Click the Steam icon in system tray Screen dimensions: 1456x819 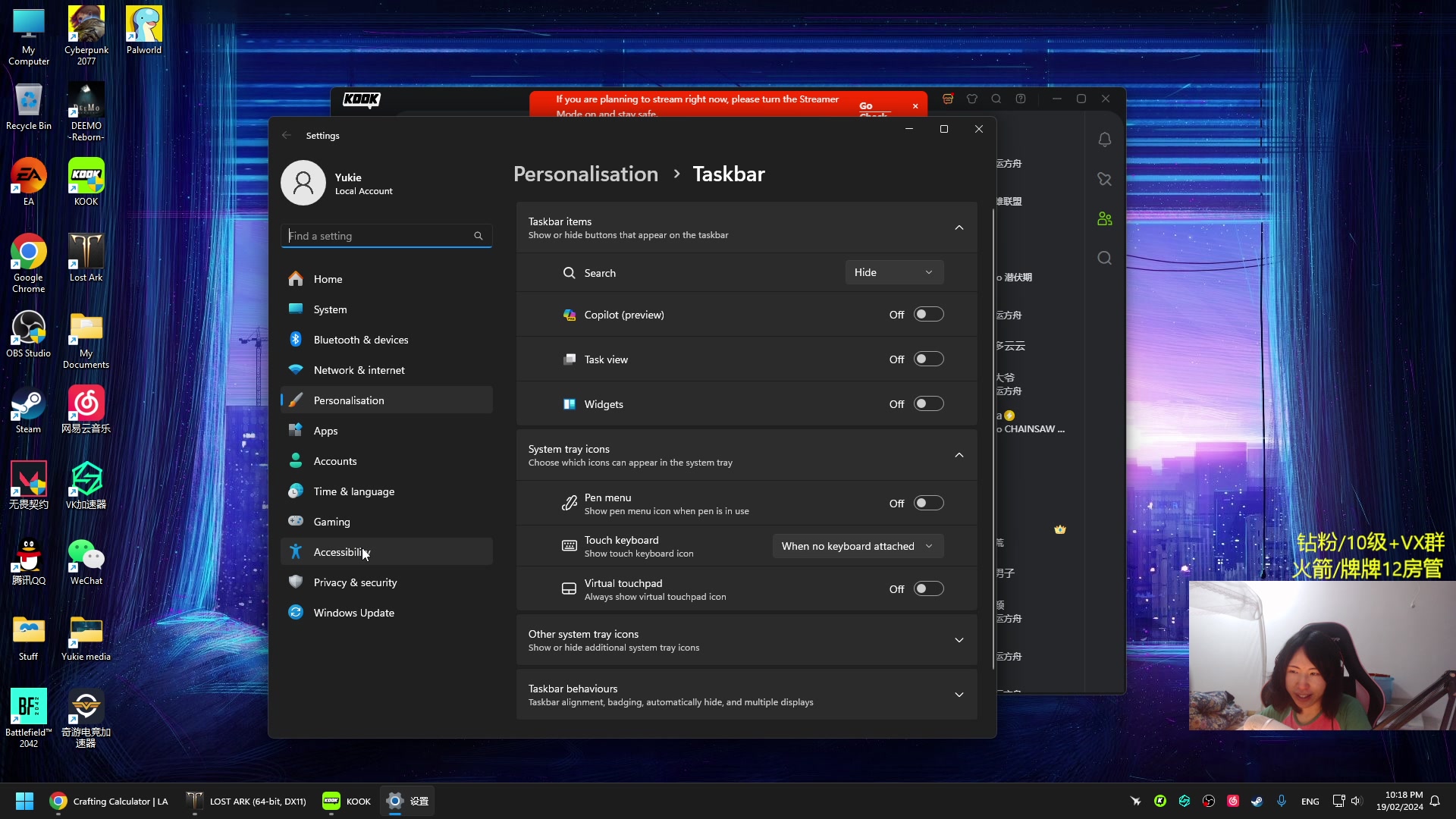click(x=1257, y=801)
